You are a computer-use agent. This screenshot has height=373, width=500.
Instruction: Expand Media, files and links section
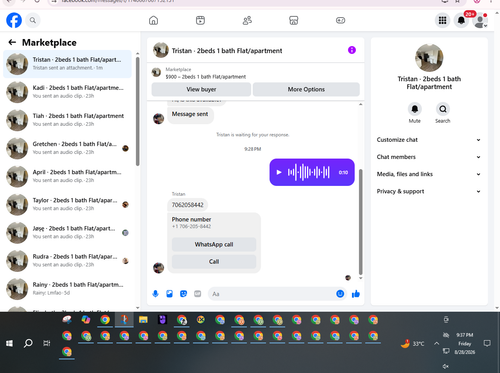point(429,174)
